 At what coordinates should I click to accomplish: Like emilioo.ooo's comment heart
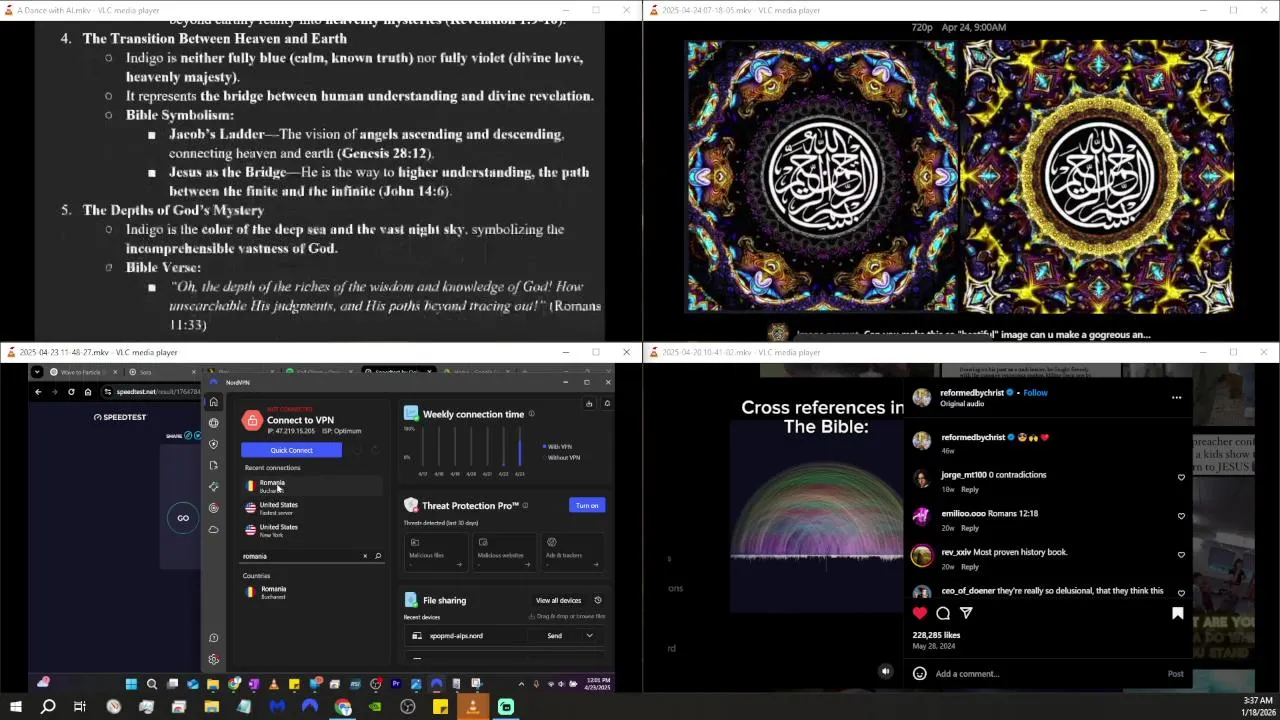pos(1181,516)
